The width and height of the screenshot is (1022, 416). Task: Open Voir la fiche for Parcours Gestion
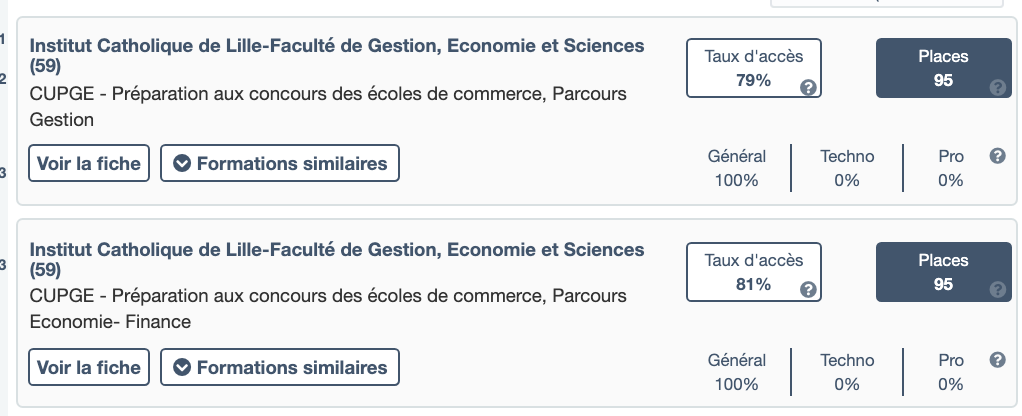click(90, 164)
